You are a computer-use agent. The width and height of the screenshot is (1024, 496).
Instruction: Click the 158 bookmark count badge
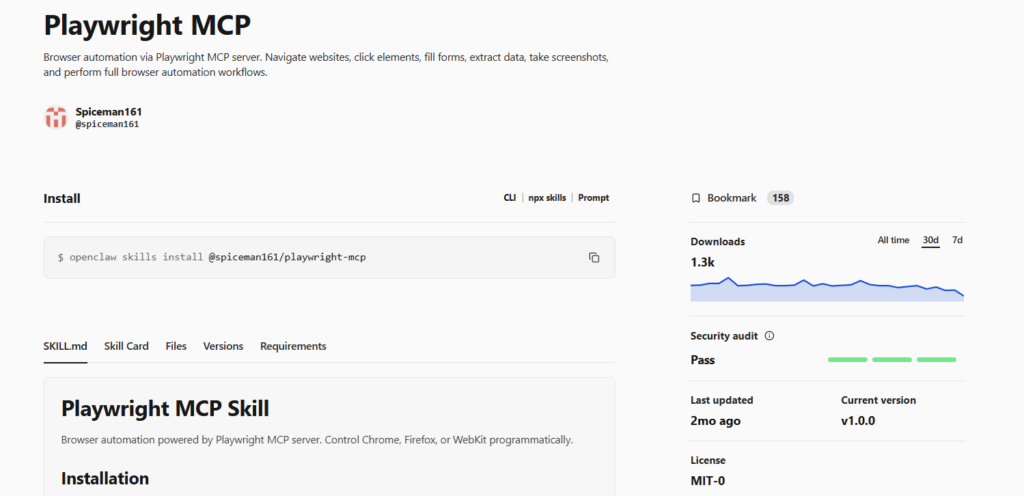[780, 198]
